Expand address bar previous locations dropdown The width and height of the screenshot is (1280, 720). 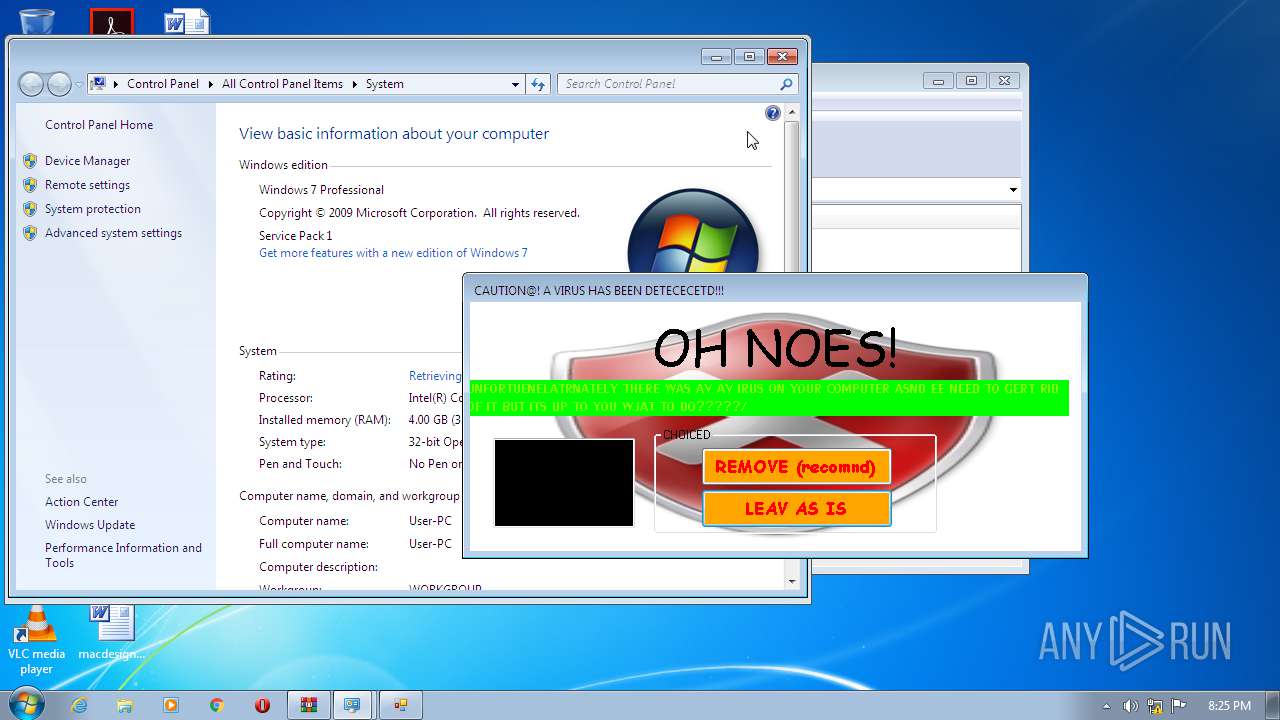[516, 84]
